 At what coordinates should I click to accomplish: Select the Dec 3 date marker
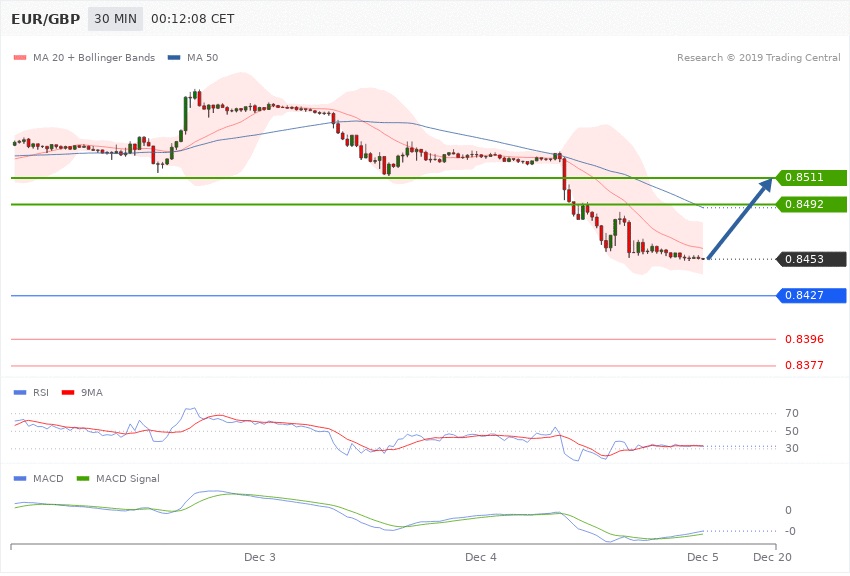point(260,556)
